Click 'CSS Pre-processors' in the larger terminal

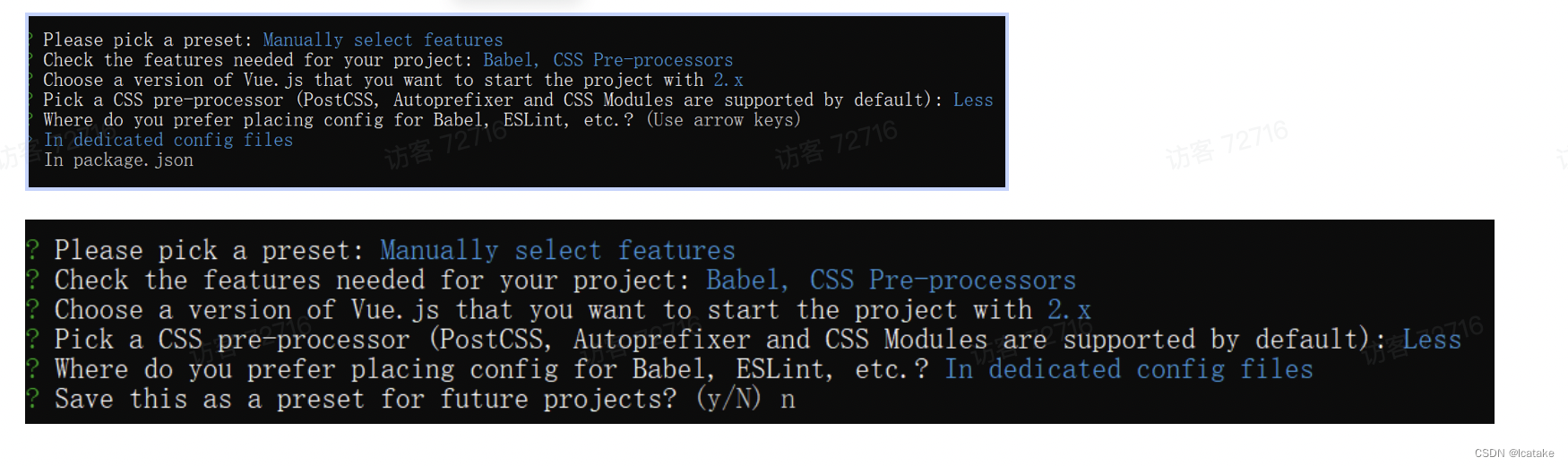(943, 280)
